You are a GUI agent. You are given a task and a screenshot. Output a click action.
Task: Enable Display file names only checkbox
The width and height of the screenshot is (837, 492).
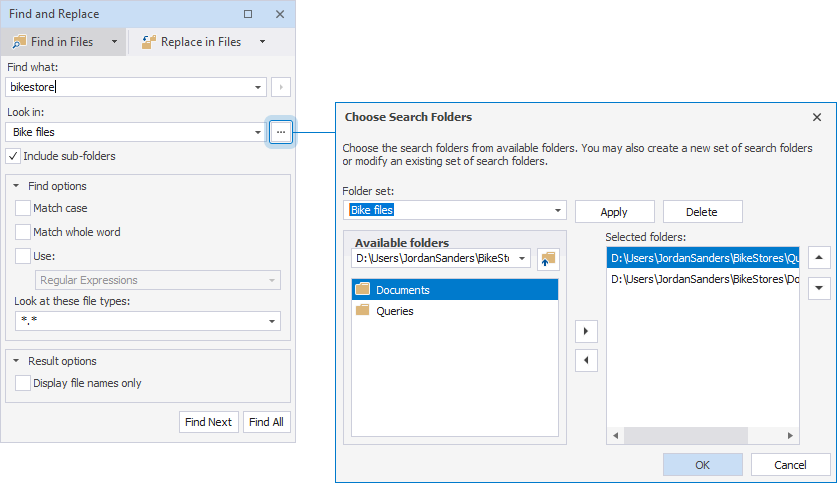click(22, 383)
